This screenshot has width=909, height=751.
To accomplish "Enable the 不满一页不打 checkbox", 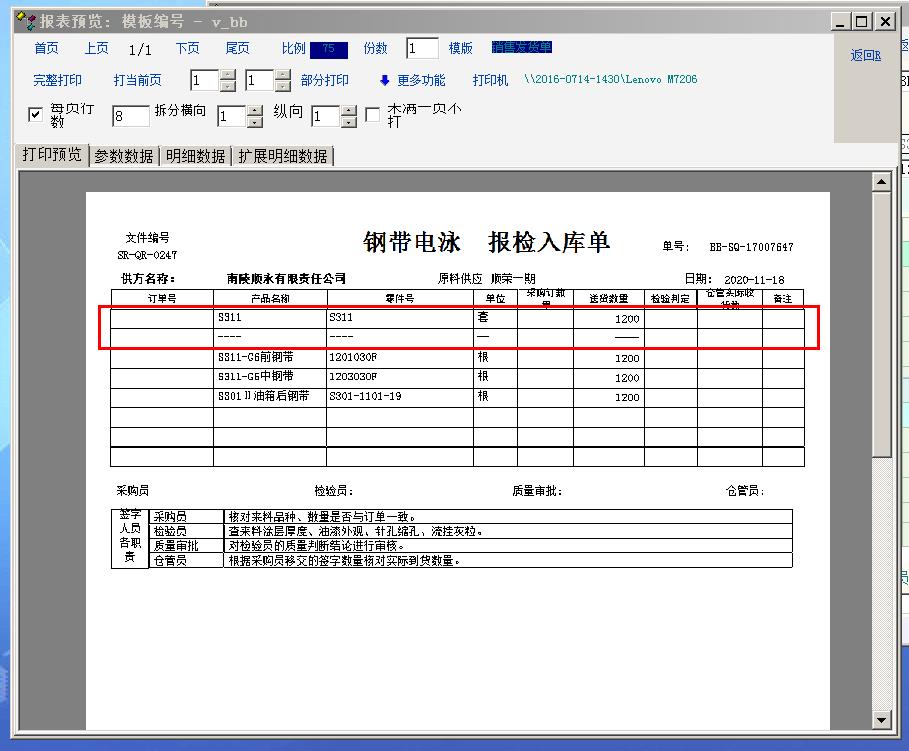I will coord(372,115).
